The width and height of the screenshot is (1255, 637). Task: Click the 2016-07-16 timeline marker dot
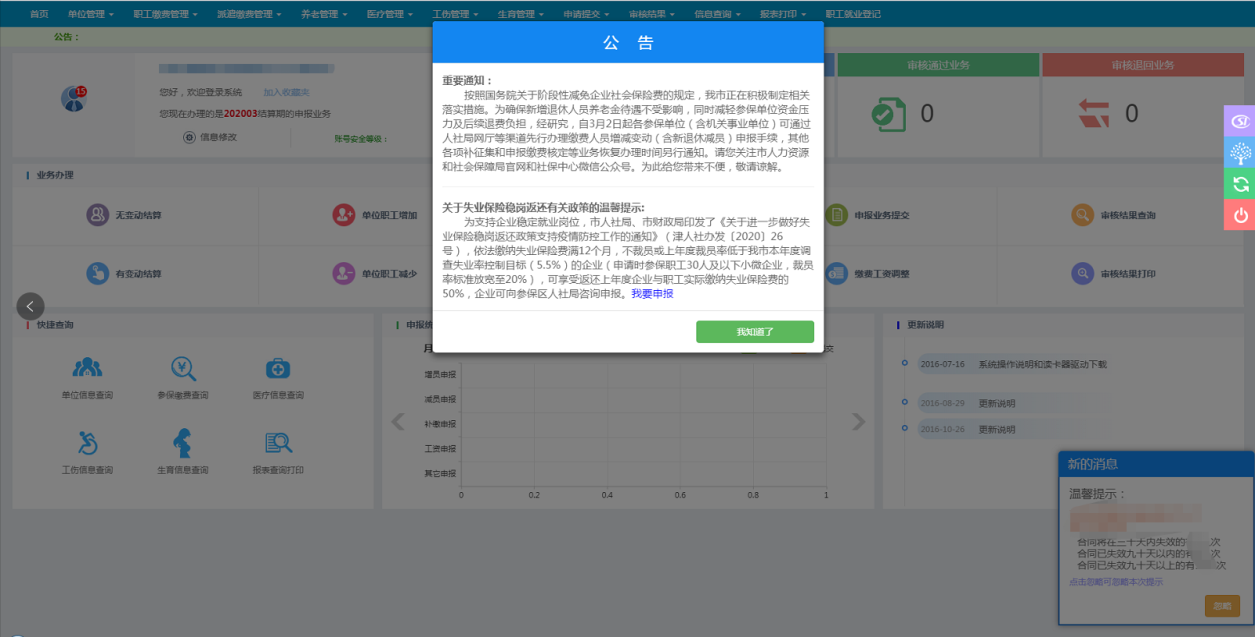[904, 363]
